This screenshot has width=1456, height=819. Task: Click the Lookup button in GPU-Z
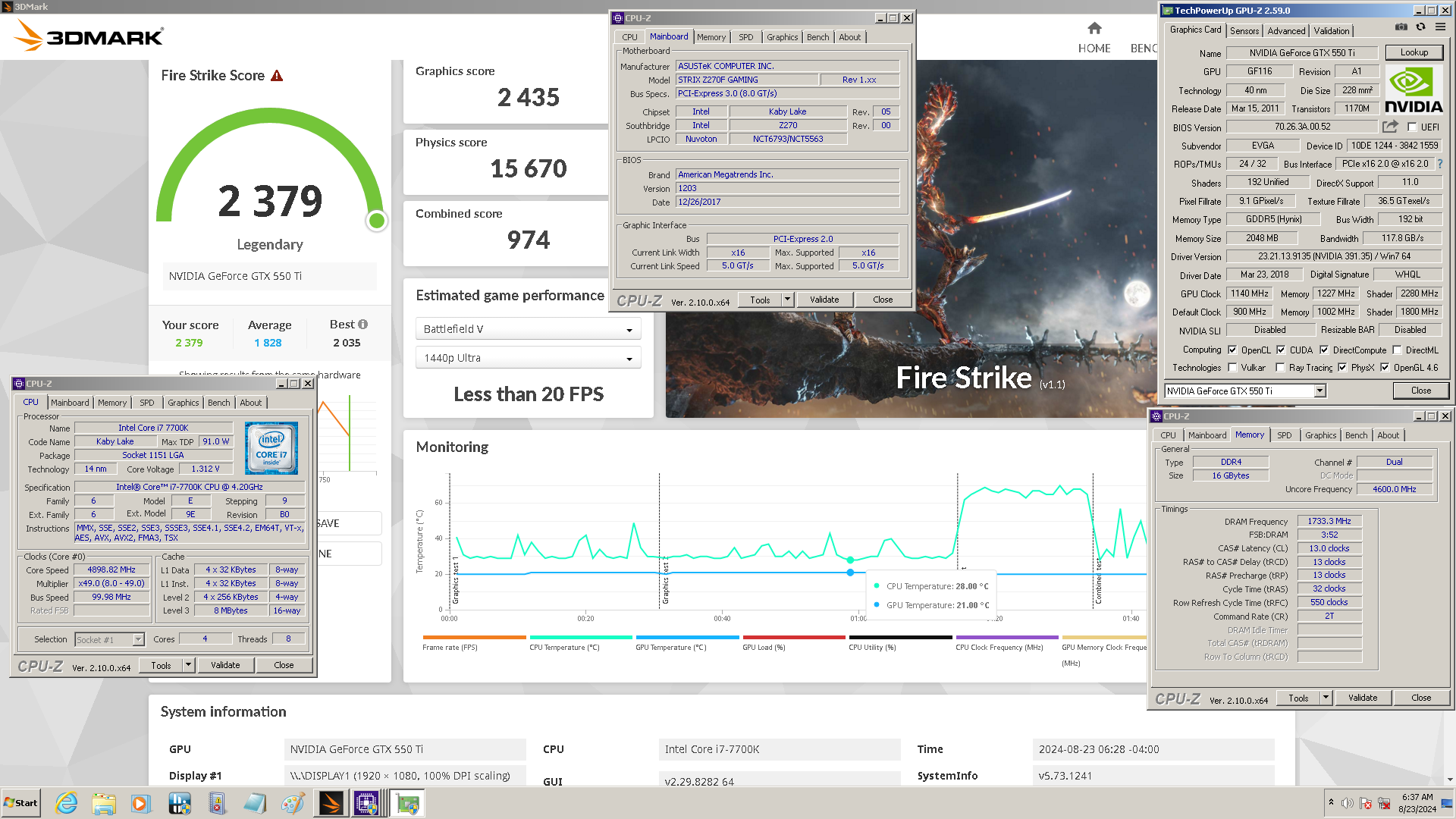point(1414,52)
